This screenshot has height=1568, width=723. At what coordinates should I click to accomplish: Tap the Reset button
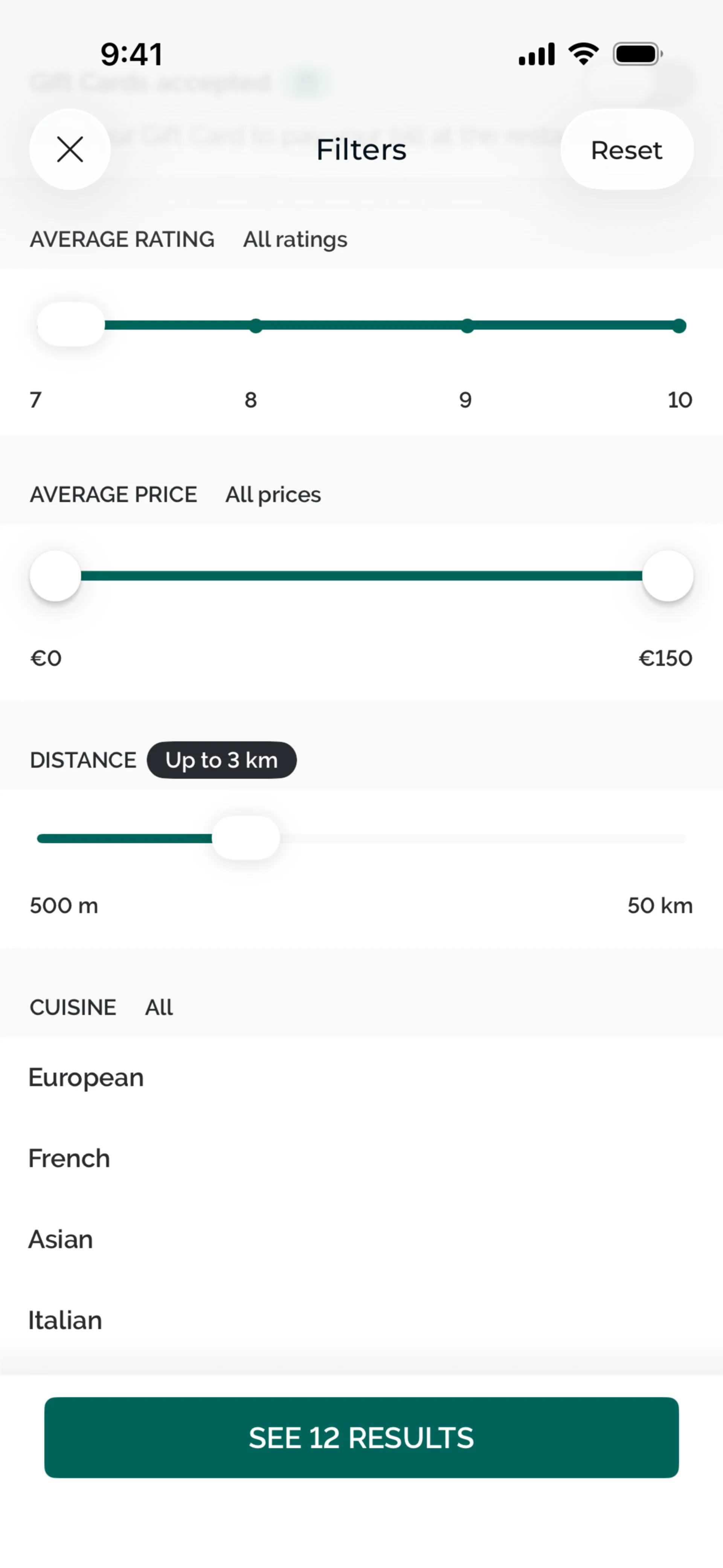pyautogui.click(x=626, y=150)
